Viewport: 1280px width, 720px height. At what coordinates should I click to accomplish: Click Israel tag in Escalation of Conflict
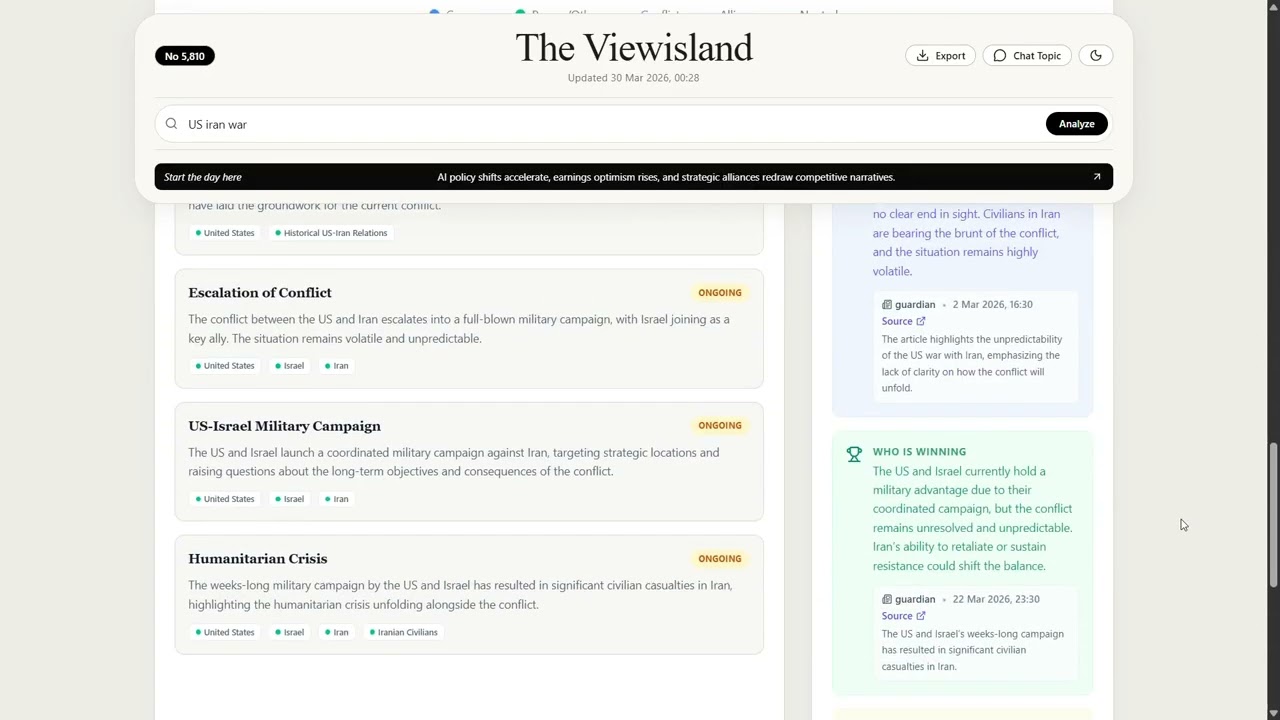290,366
